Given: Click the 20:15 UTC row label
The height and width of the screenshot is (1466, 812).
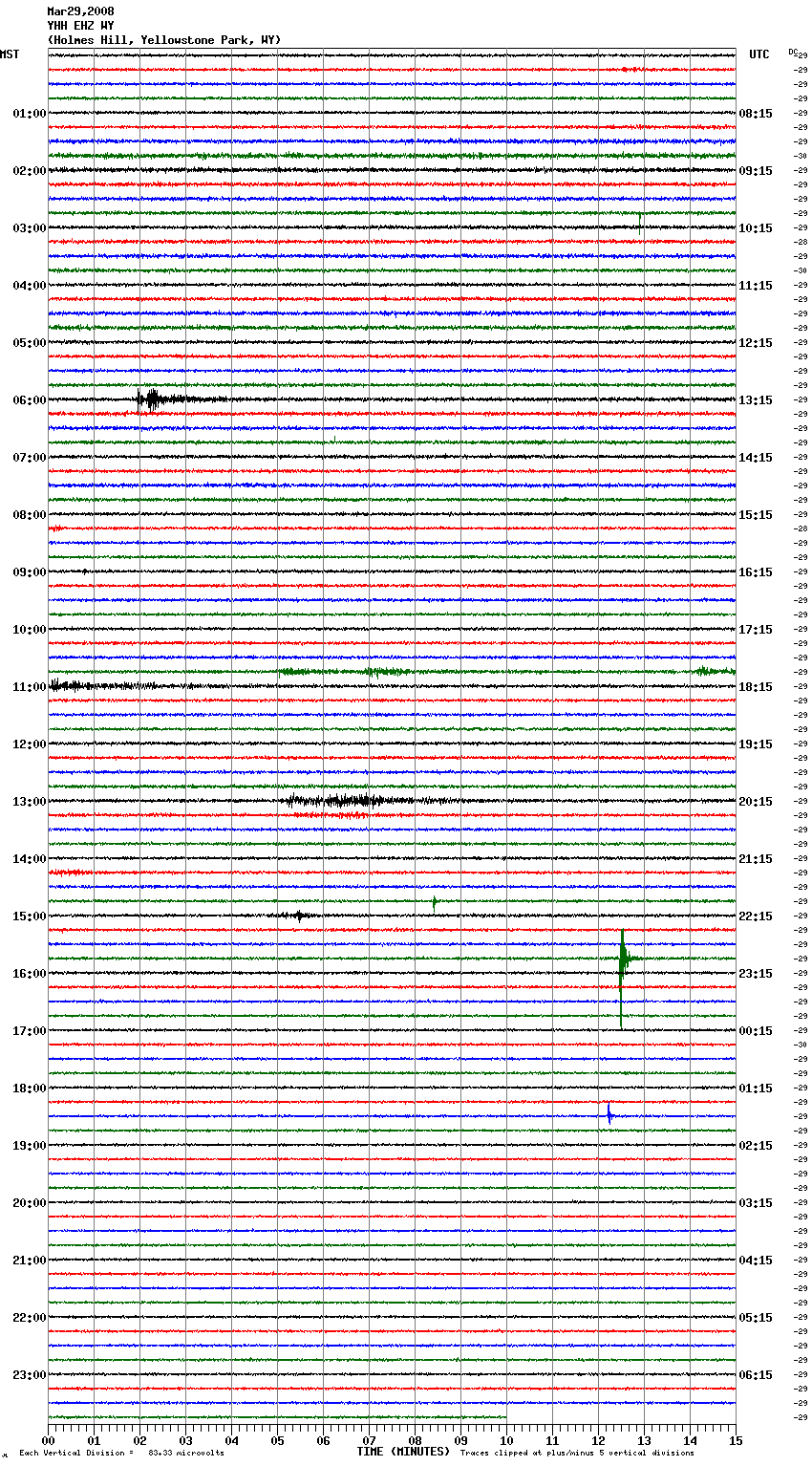Looking at the screenshot, I should [756, 802].
